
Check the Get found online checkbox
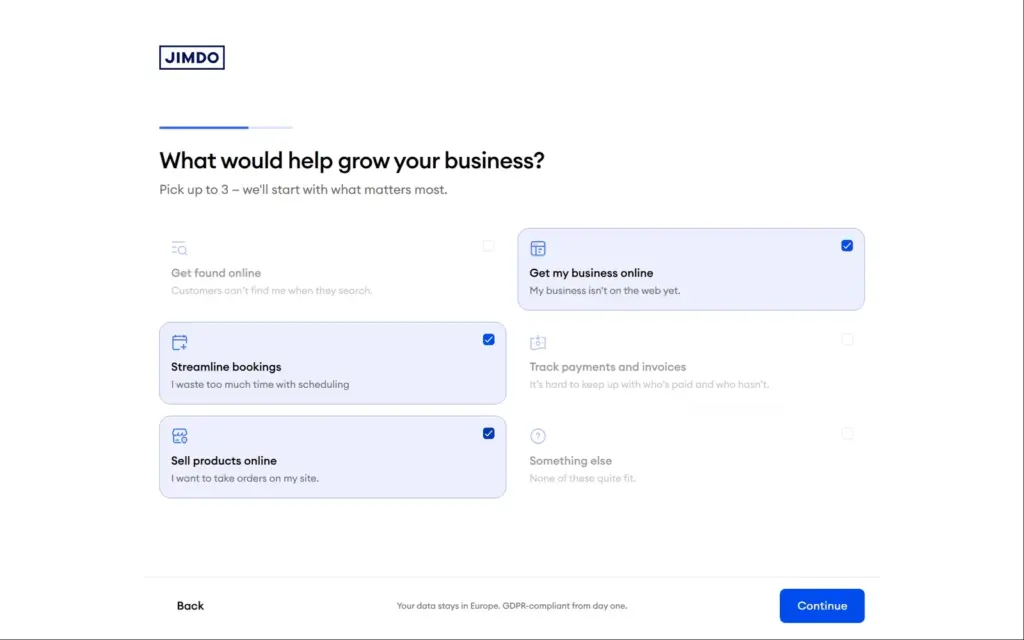click(488, 246)
